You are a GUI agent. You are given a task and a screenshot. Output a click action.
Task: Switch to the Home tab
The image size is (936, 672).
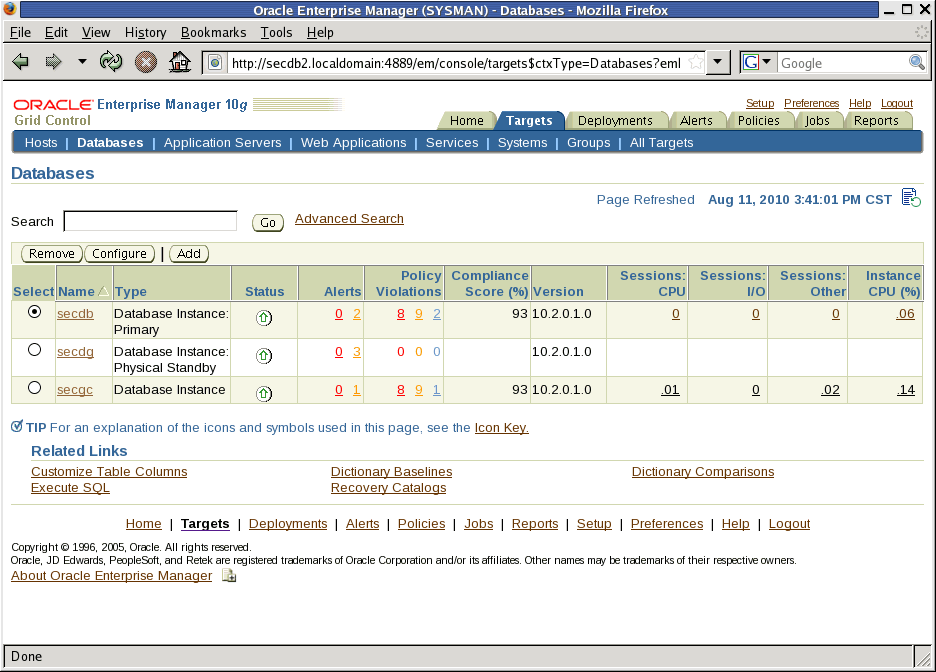[x=467, y=121]
